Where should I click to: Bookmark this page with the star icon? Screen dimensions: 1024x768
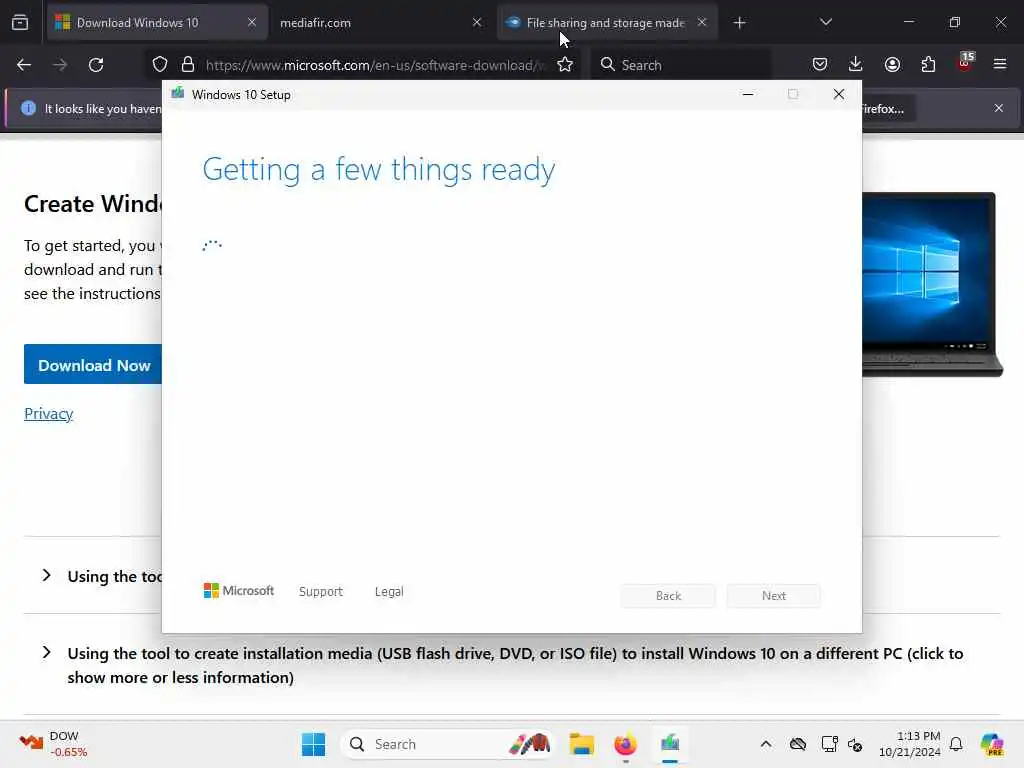[565, 65]
